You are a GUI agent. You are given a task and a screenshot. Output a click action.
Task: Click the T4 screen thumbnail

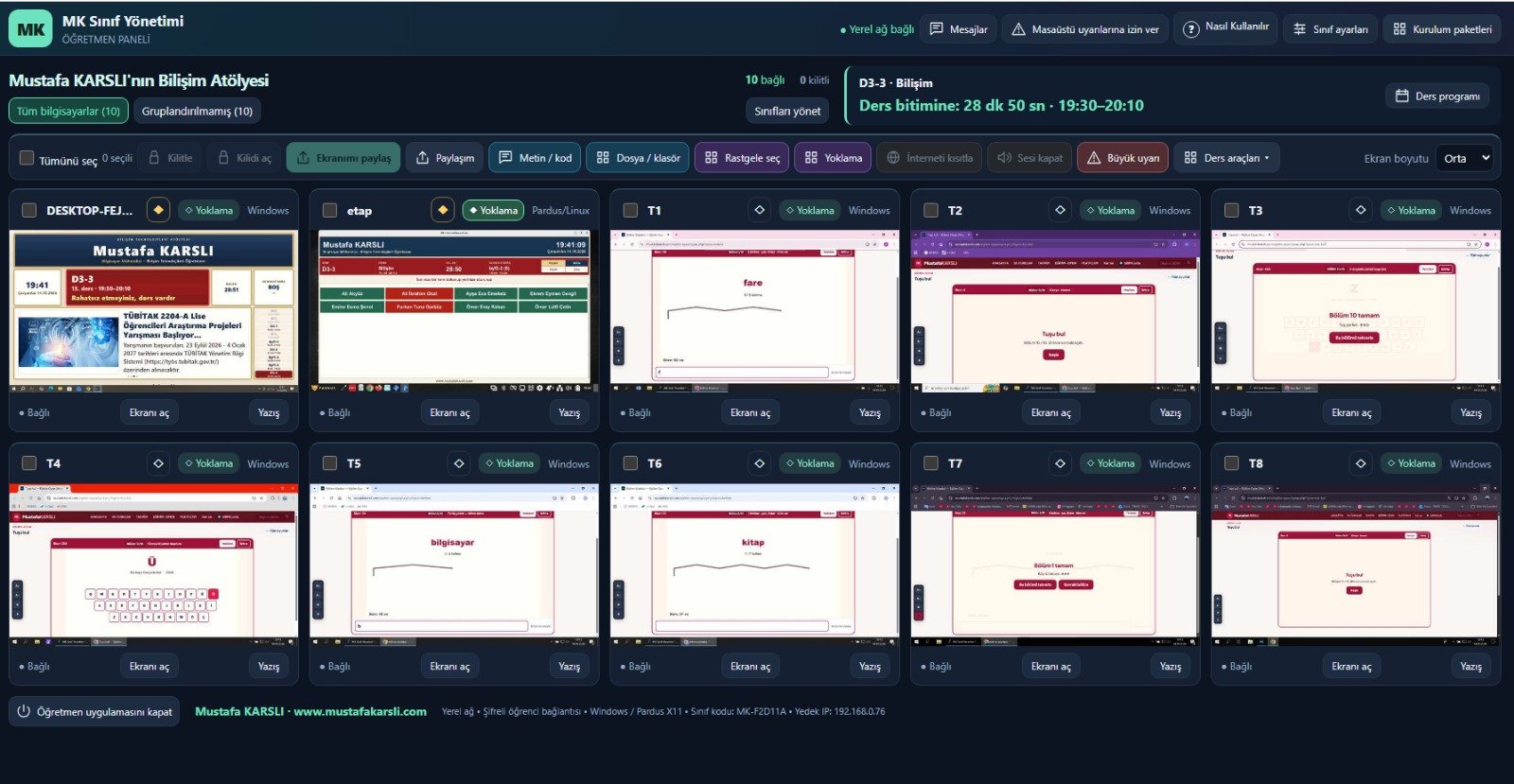[153, 565]
